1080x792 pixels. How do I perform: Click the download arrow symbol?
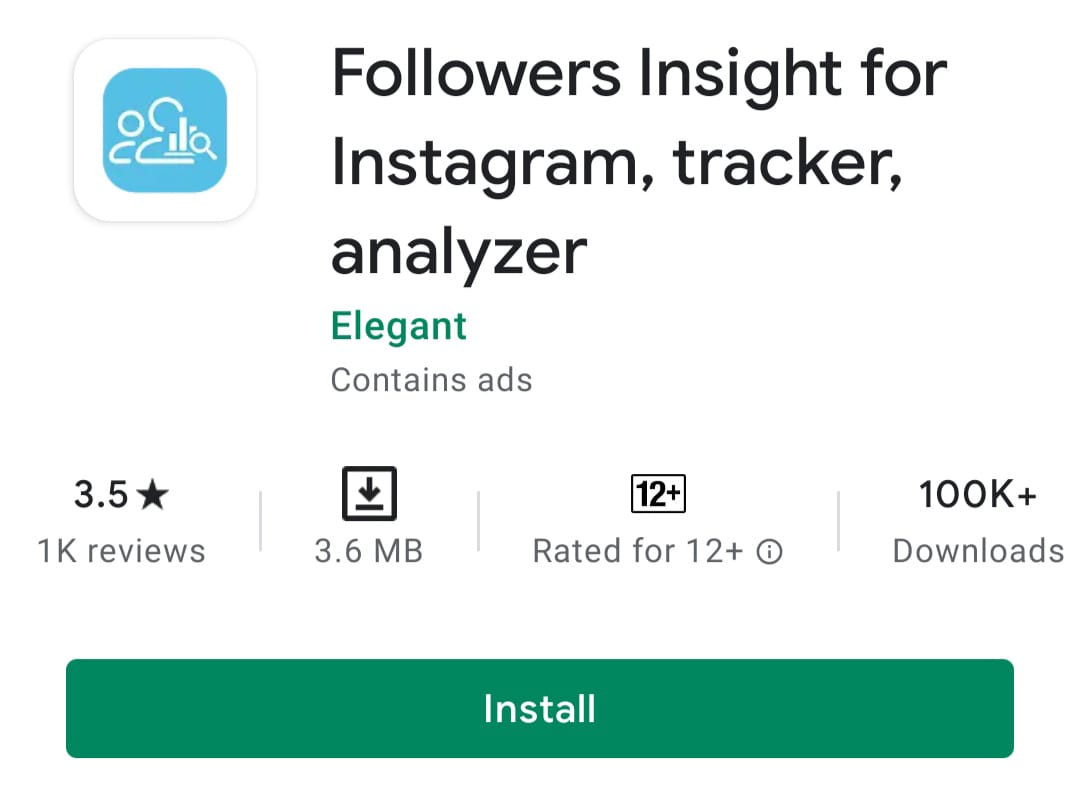[369, 493]
